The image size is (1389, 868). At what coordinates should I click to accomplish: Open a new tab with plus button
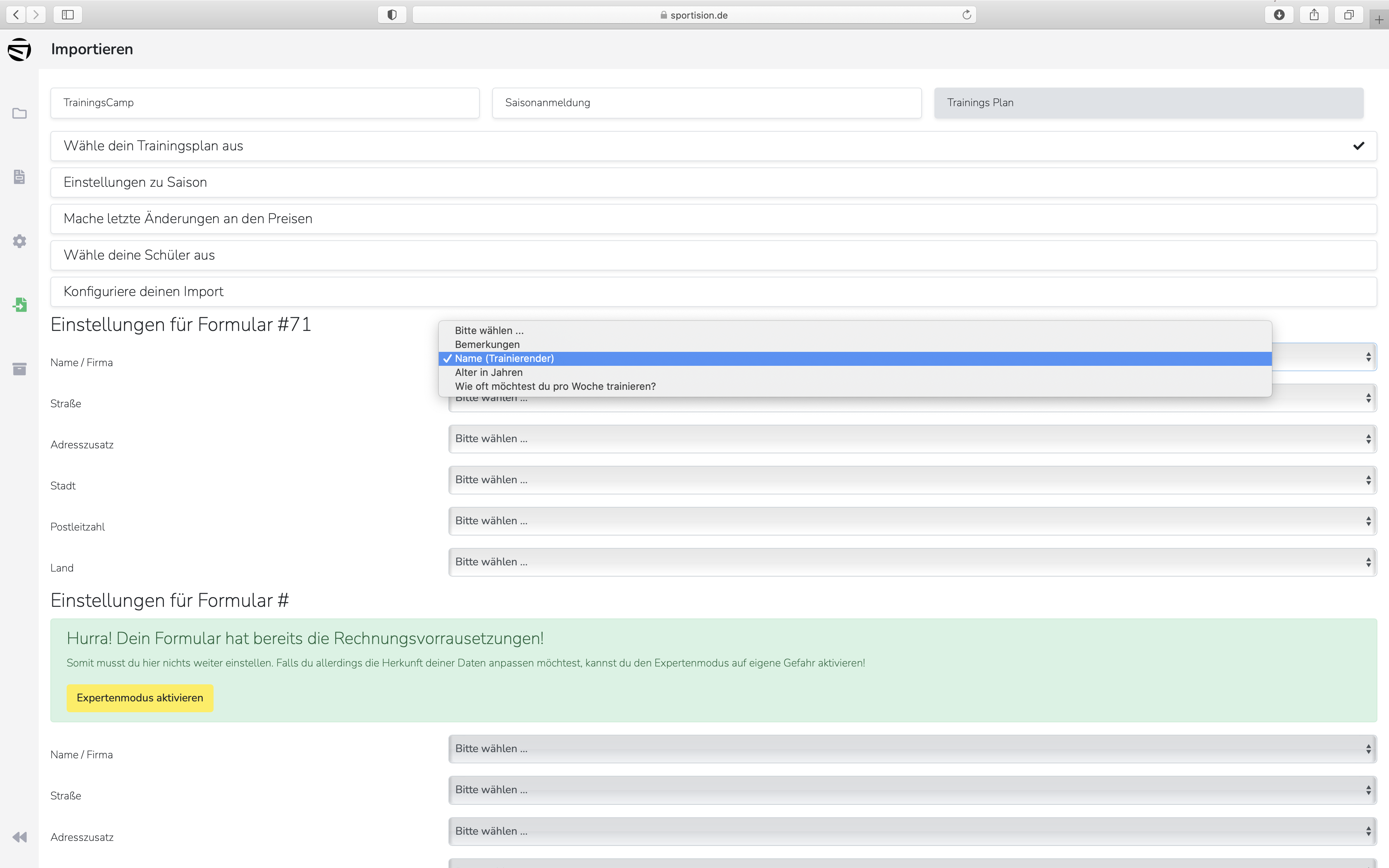(1379, 20)
